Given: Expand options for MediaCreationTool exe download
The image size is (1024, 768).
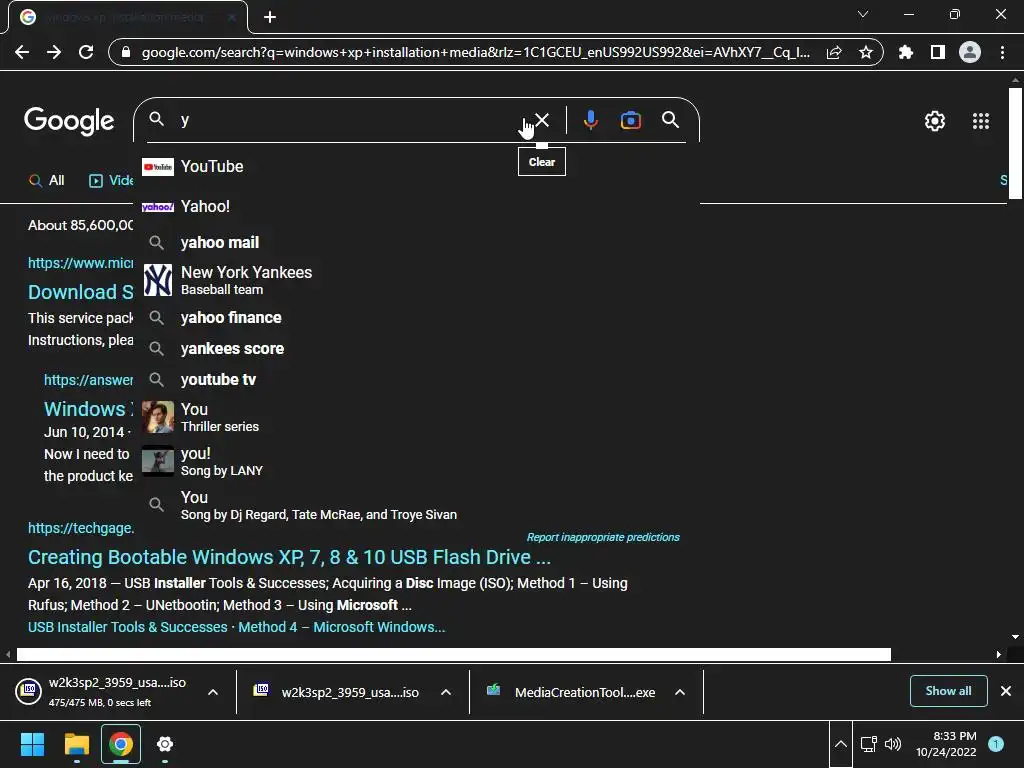Looking at the screenshot, I should click(680, 692).
